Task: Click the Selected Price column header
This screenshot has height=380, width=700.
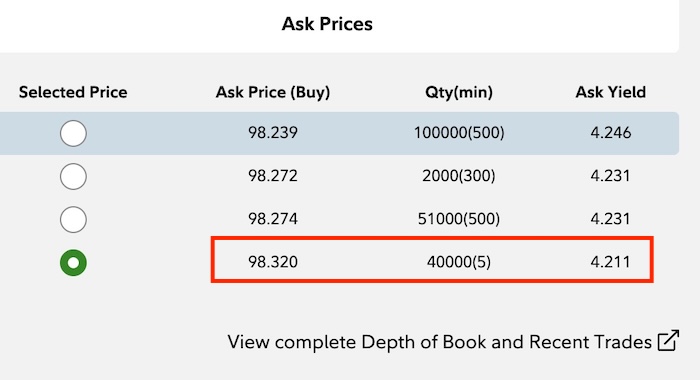Action: [73, 92]
